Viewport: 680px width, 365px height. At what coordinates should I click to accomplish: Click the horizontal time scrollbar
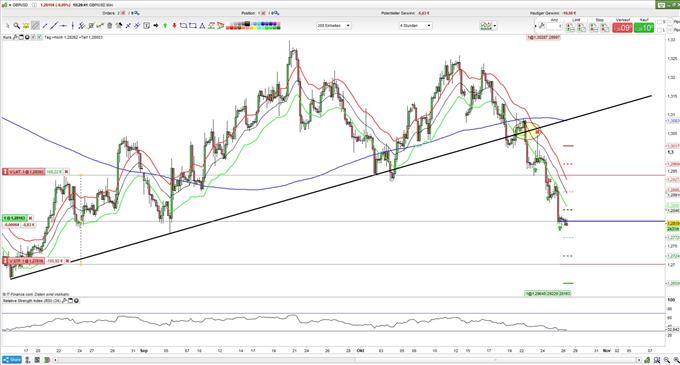pyautogui.click(x=347, y=360)
